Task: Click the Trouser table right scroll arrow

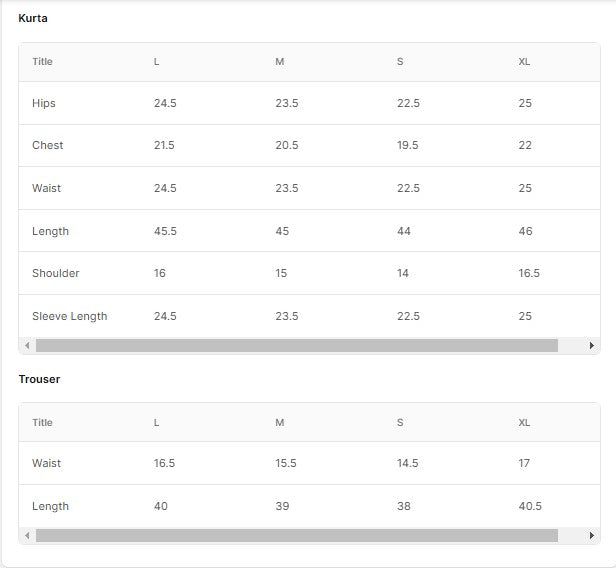Action: tap(592, 536)
